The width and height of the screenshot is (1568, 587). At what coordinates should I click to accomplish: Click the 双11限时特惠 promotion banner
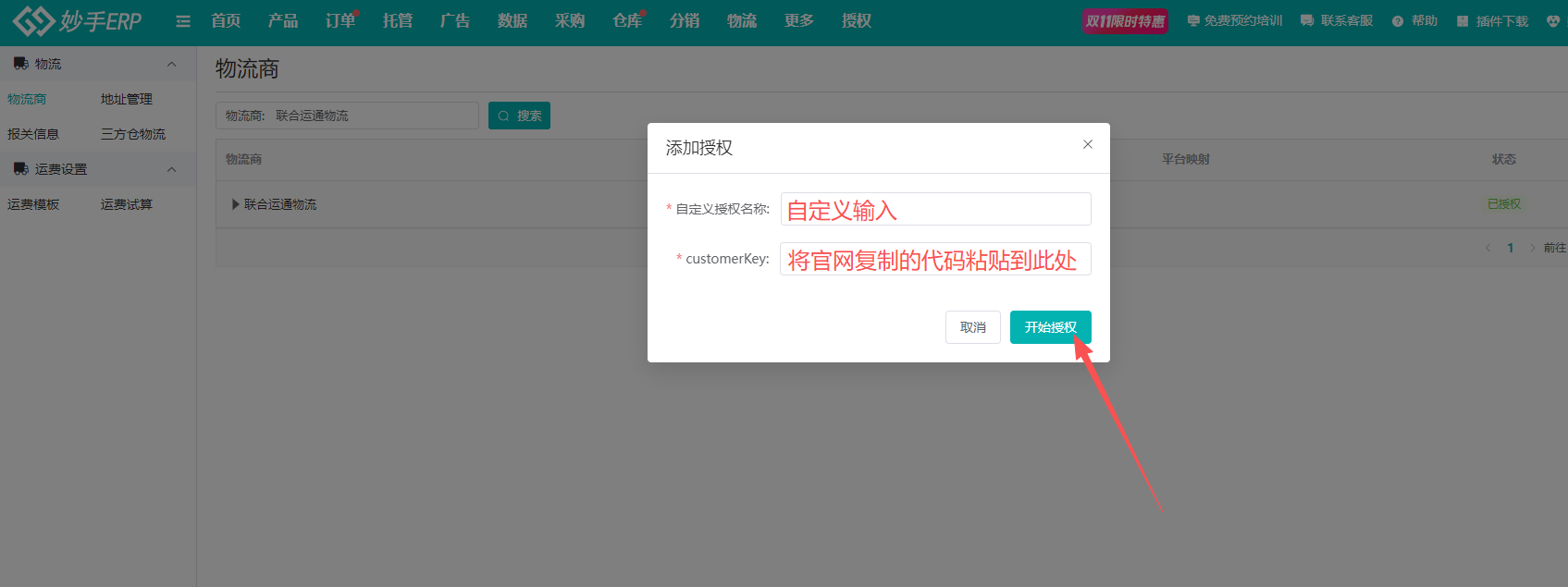click(1125, 21)
